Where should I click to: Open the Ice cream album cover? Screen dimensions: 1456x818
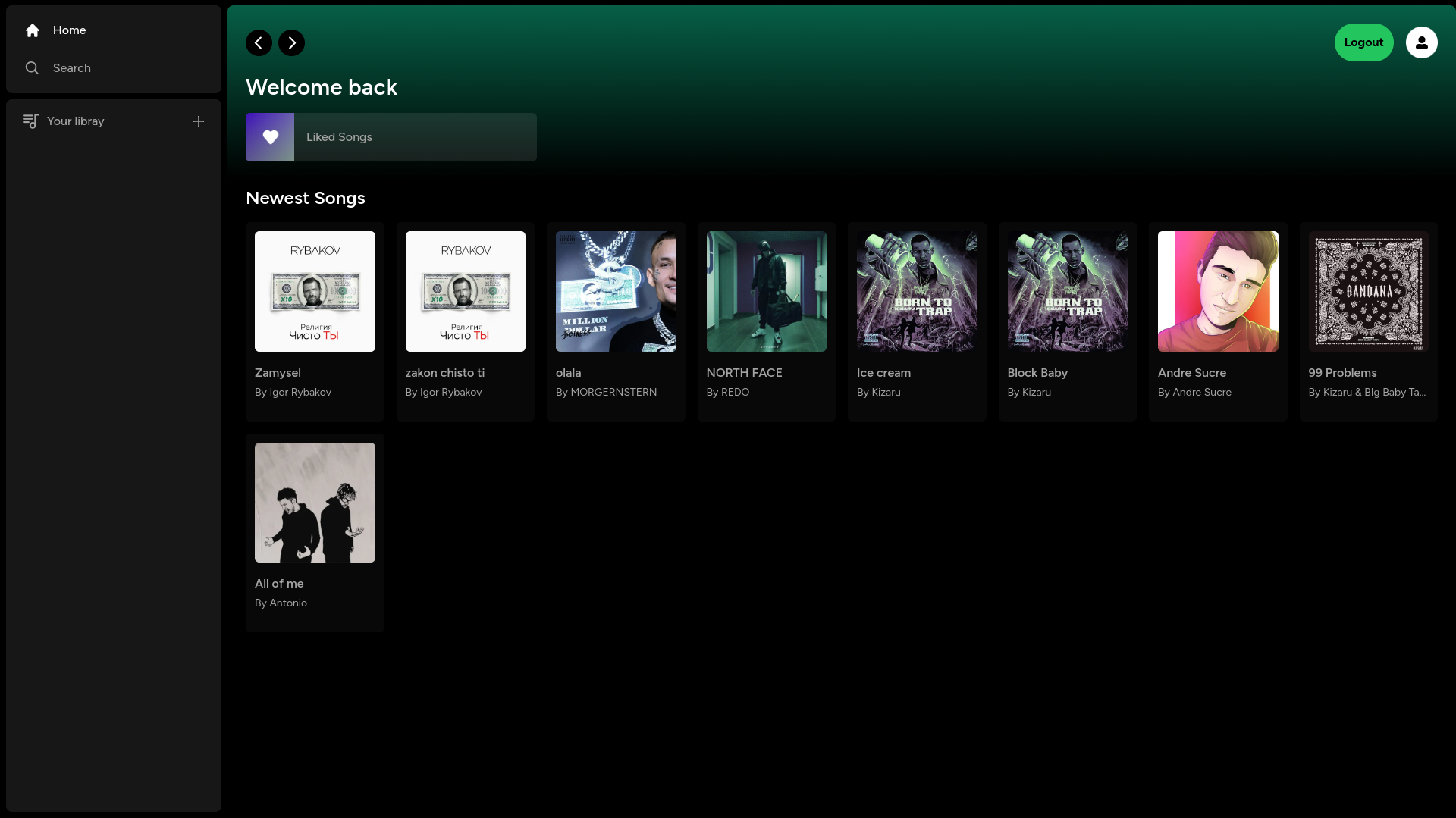(917, 291)
